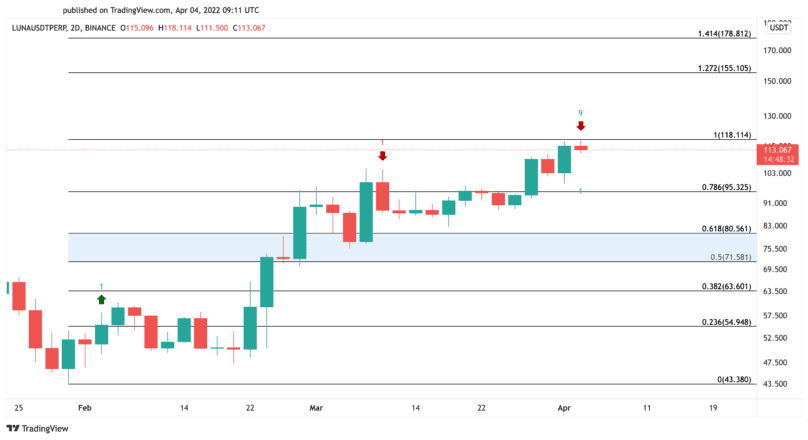Click the green up arrow signal in February
Screen dimensions: 808x440
(102, 299)
